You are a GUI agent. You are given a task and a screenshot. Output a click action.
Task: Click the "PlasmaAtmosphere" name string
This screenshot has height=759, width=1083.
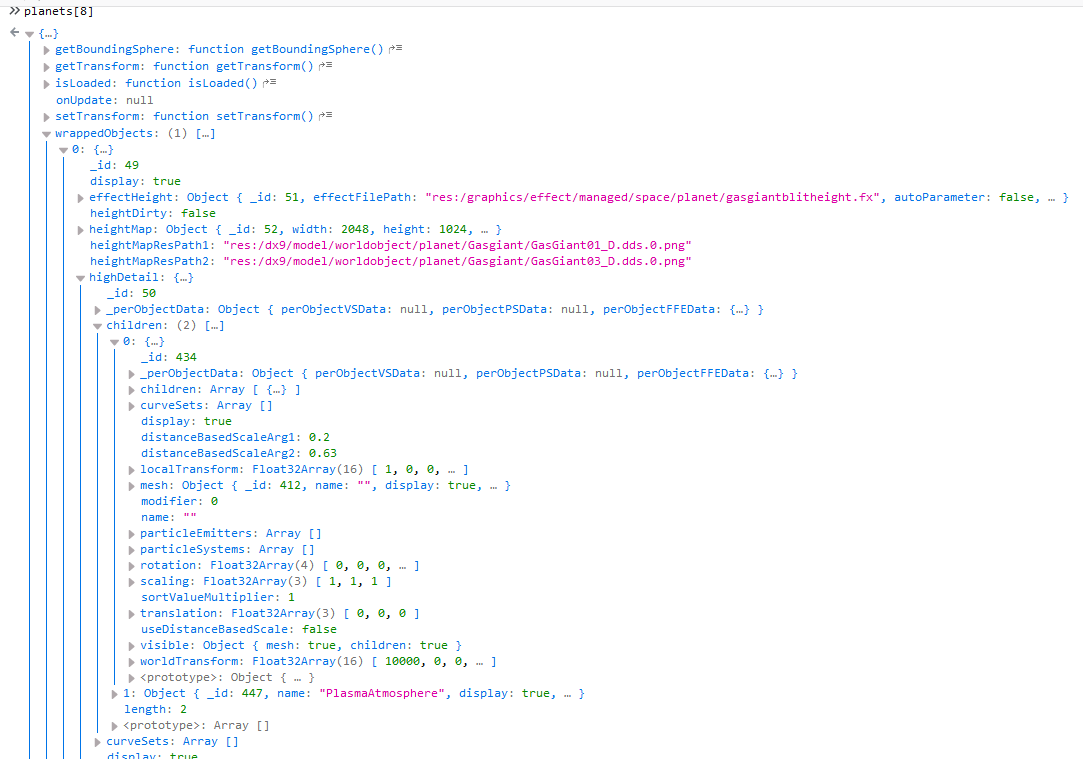(383, 693)
